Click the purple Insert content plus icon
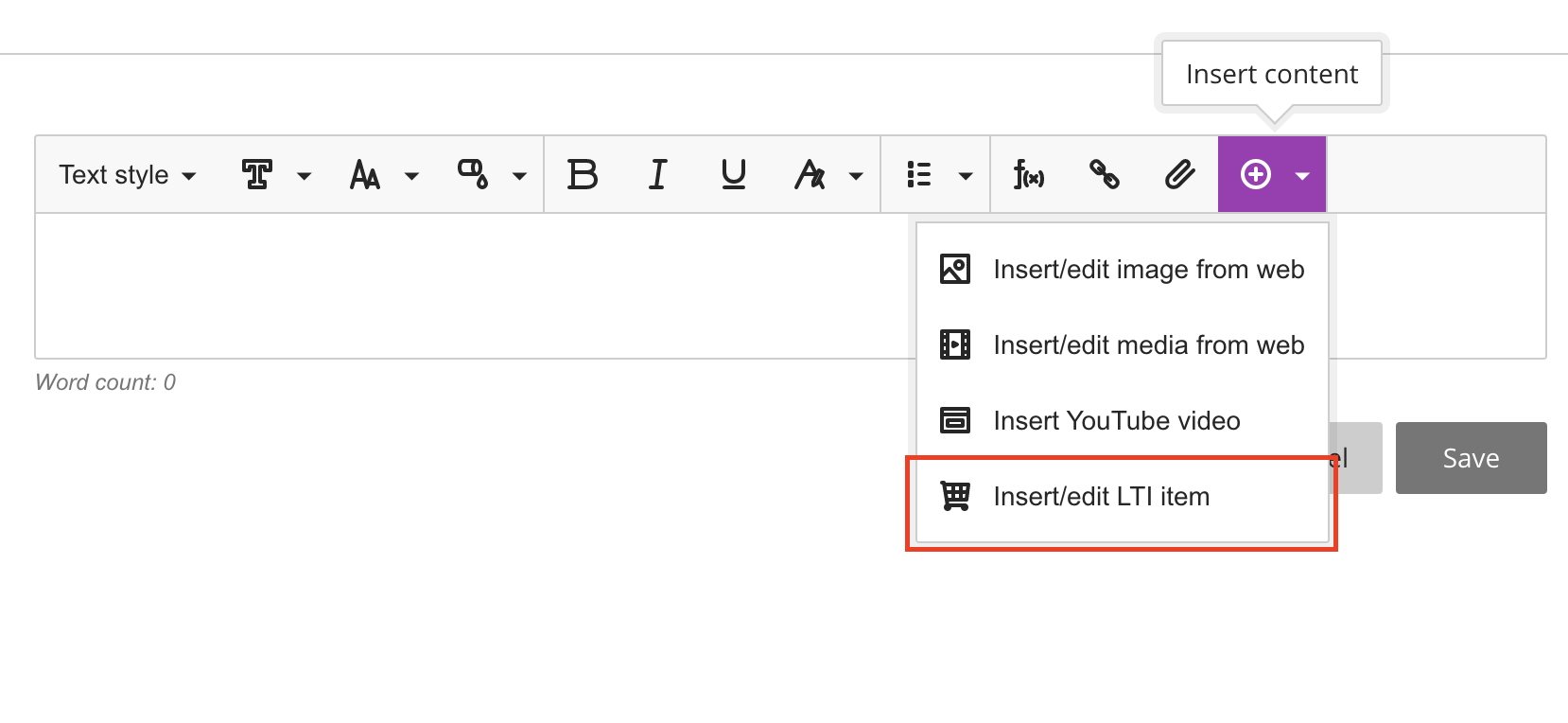 pos(1256,175)
